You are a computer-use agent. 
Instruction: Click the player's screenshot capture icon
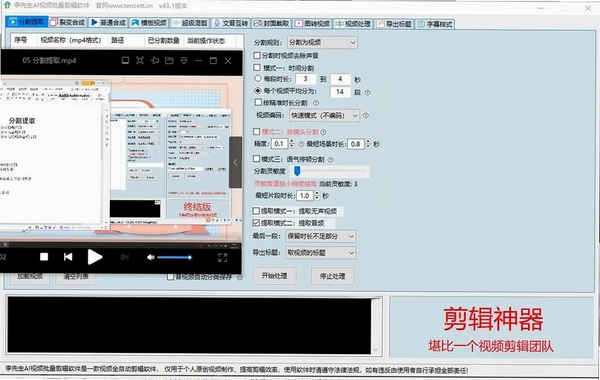(x=140, y=60)
